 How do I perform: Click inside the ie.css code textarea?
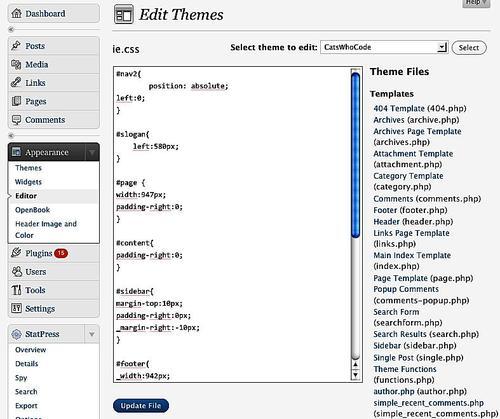(x=232, y=224)
